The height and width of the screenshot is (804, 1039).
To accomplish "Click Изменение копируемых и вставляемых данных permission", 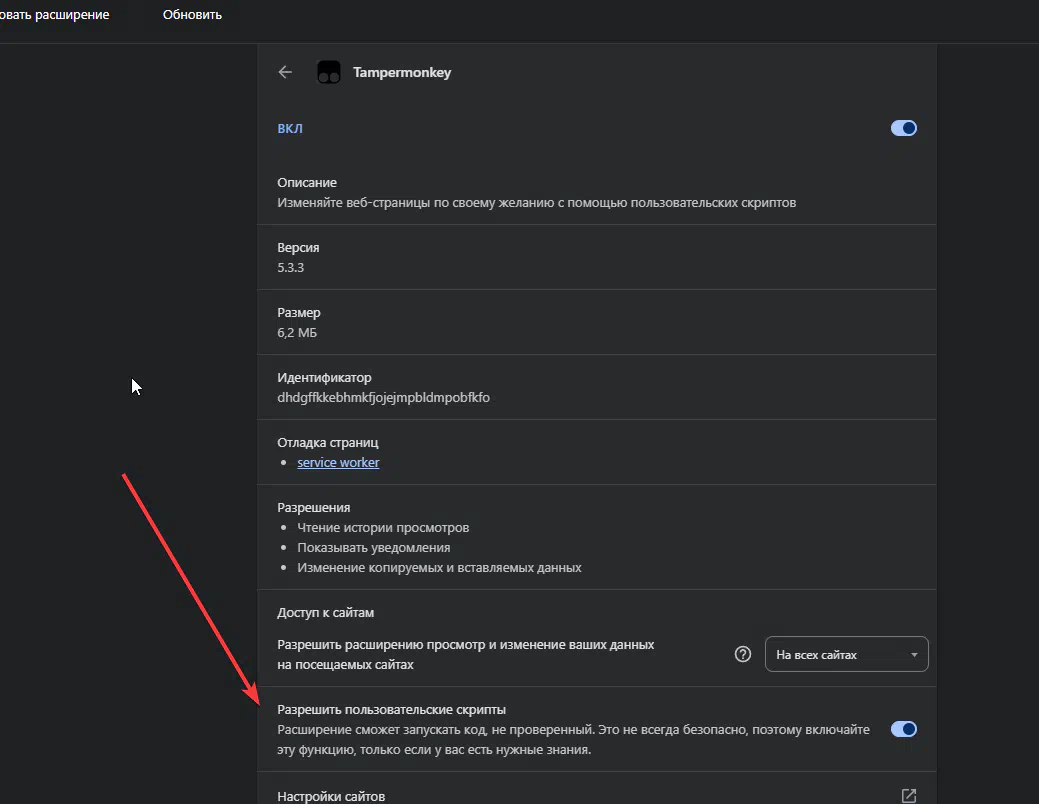I will pyautogui.click(x=439, y=567).
